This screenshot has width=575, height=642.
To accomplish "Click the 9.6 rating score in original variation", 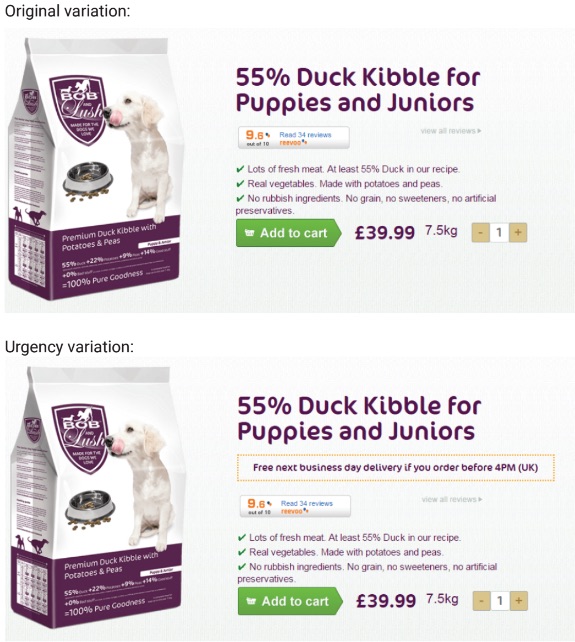I will point(255,135).
